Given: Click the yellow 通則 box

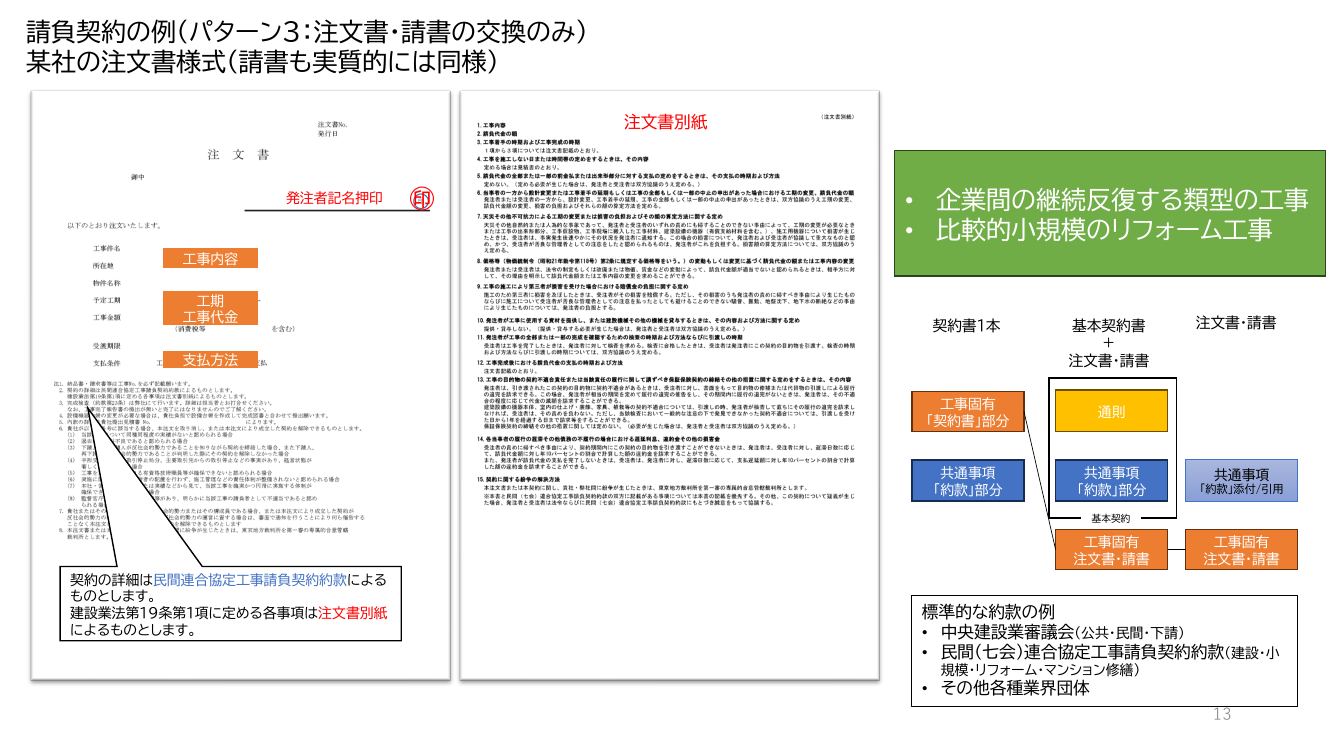Looking at the screenshot, I should pos(1111,411).
